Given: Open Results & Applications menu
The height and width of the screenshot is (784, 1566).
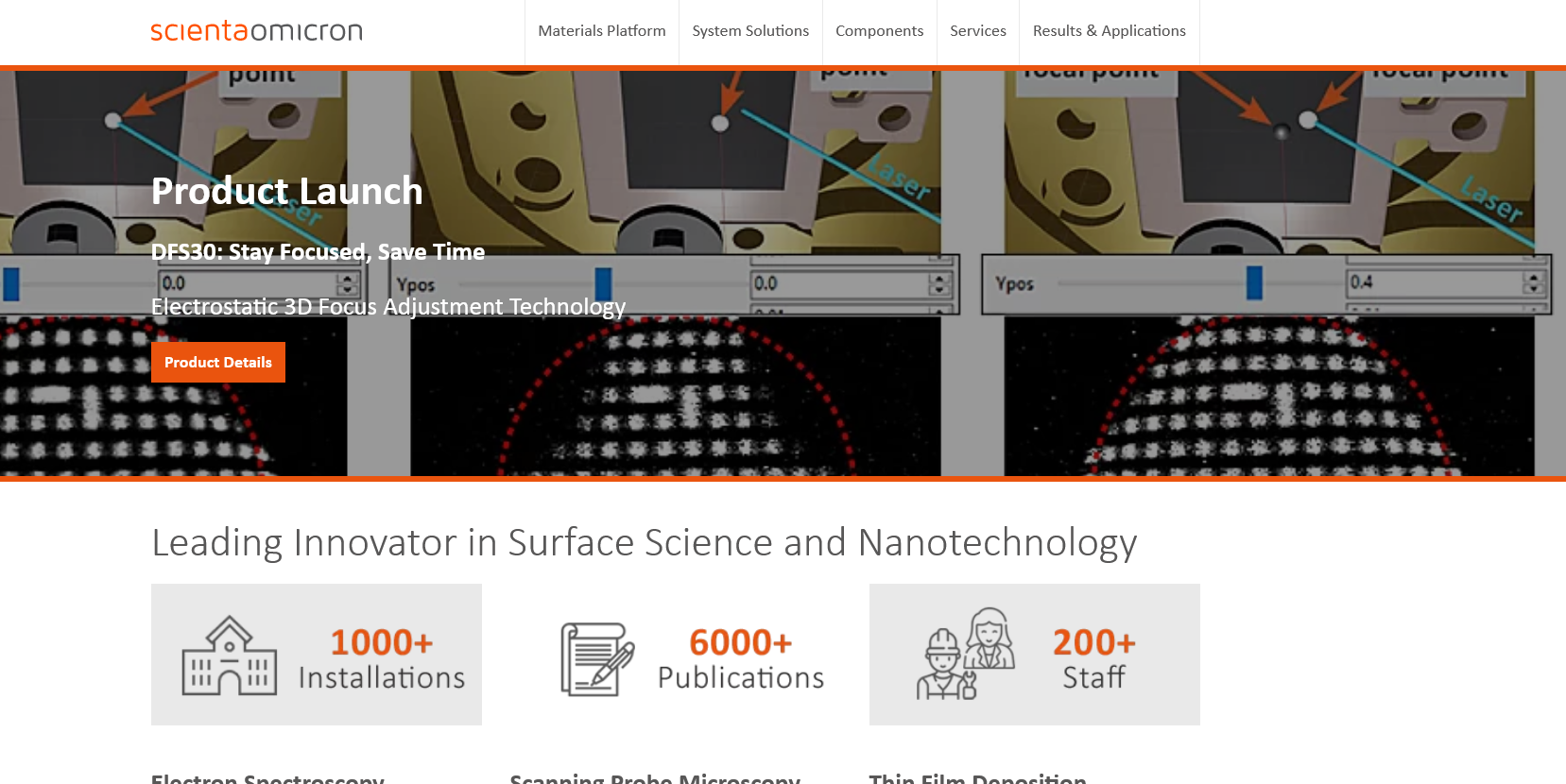Looking at the screenshot, I should tap(1110, 31).
